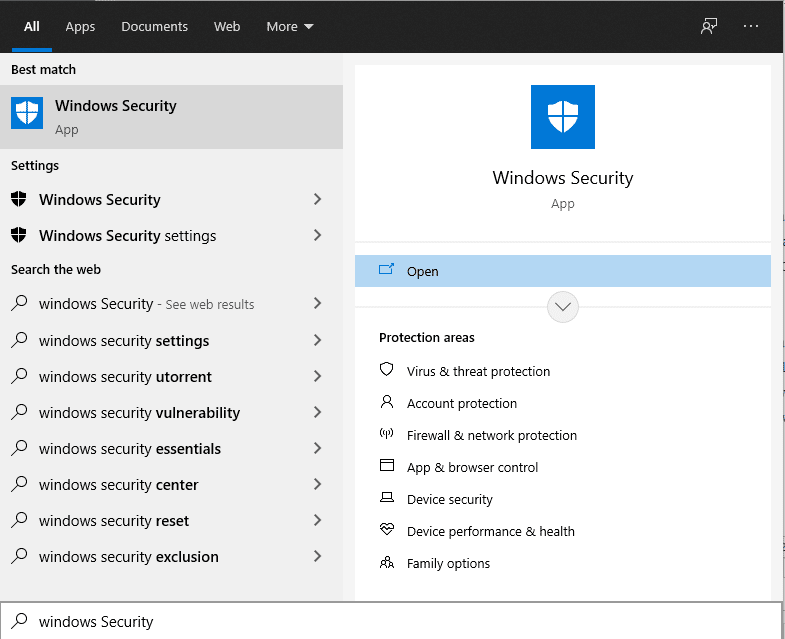The image size is (785, 639).
Task: Select 'windows security essentials' suggestion text
Action: tap(130, 449)
